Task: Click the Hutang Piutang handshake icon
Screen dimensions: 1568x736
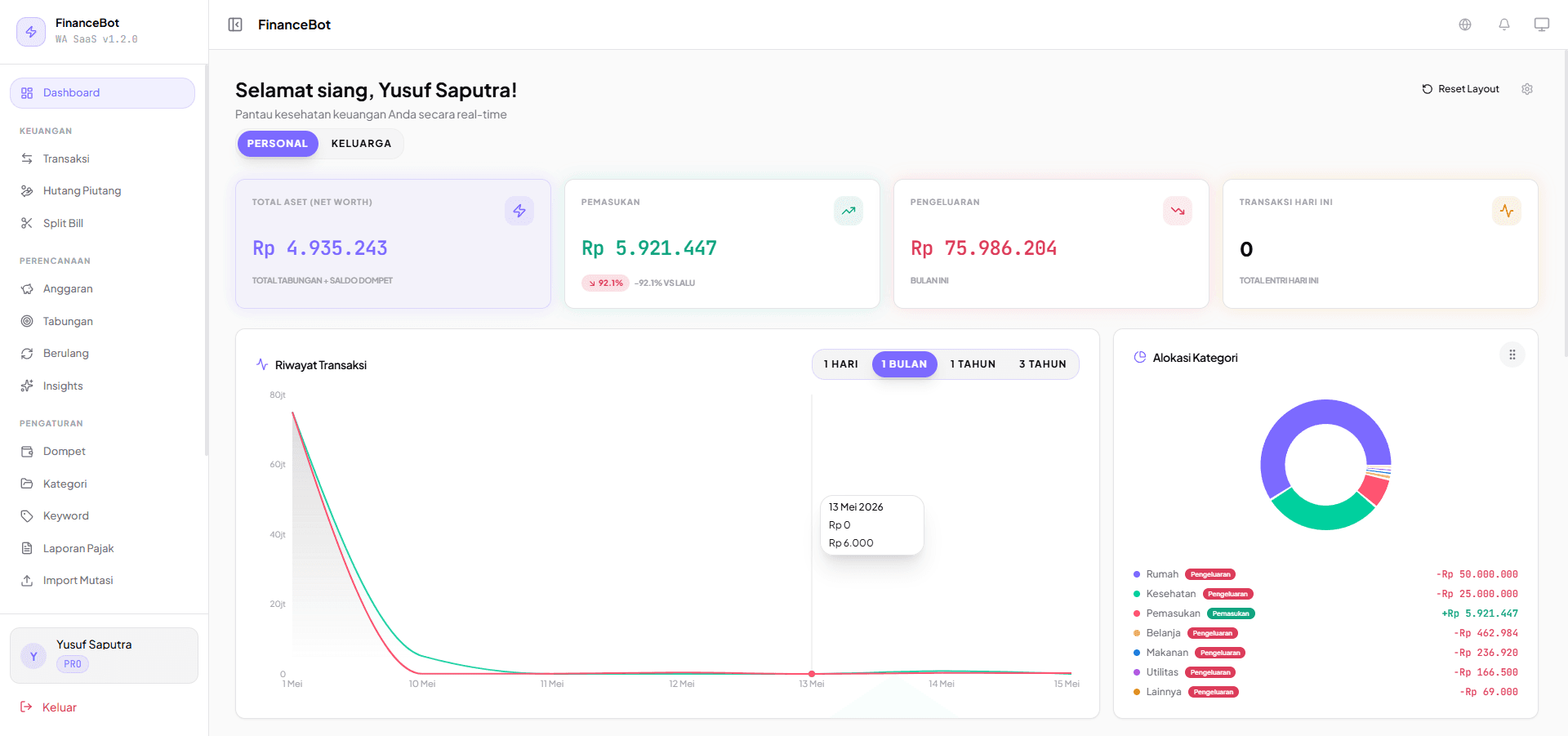Action: click(x=27, y=190)
